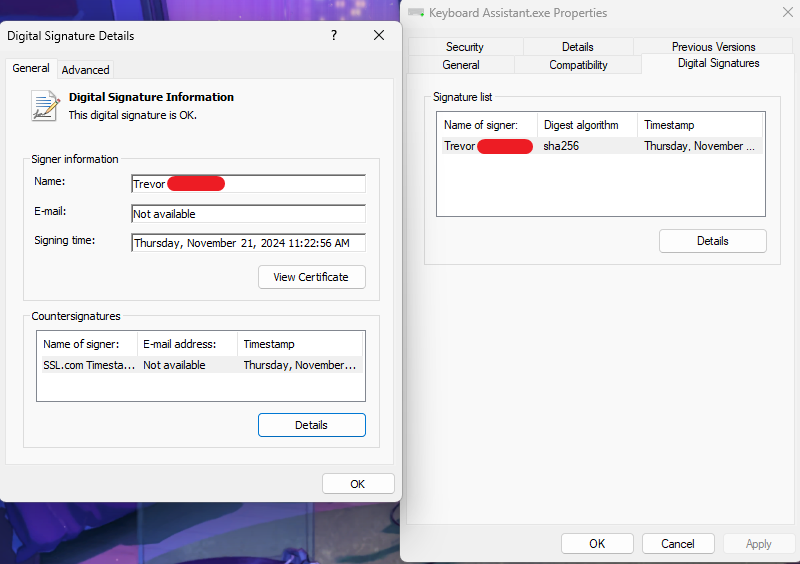This screenshot has width=800, height=564.
Task: Open the Compatibility tab
Action: tap(578, 65)
